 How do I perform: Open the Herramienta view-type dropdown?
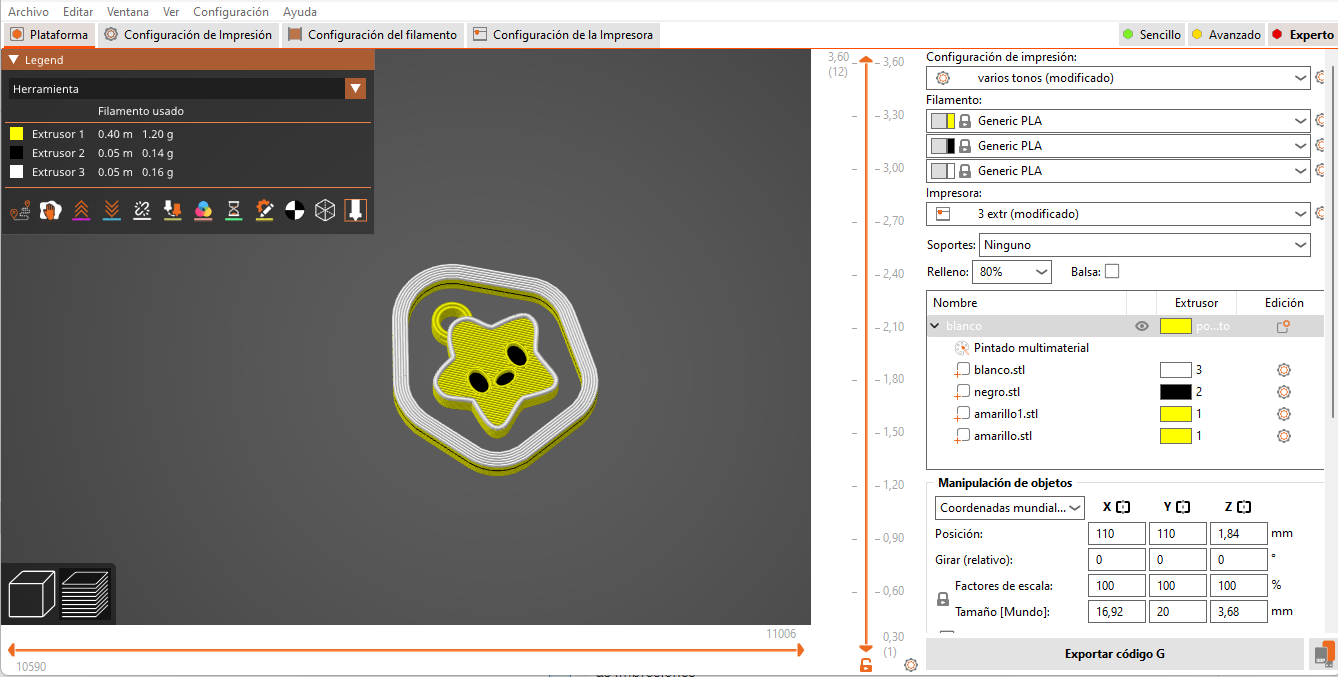tap(187, 89)
